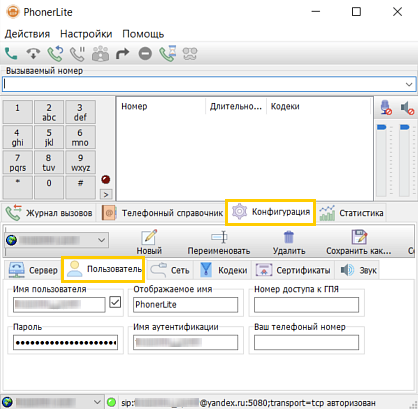
Task: Click the green registration status indicator
Action: [x=112, y=402]
